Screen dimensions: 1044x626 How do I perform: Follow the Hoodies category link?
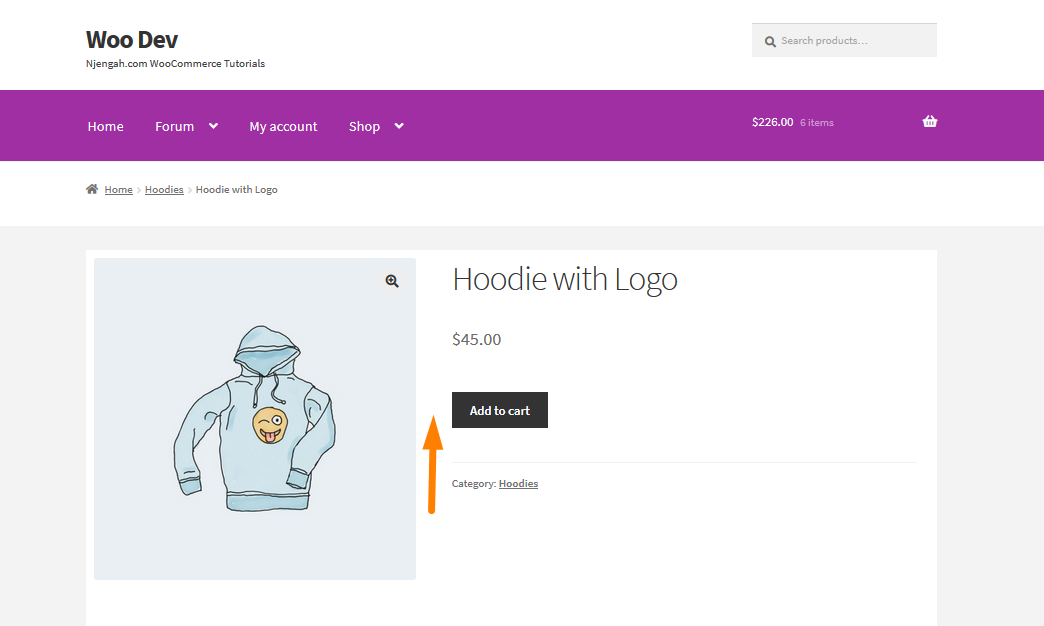518,483
